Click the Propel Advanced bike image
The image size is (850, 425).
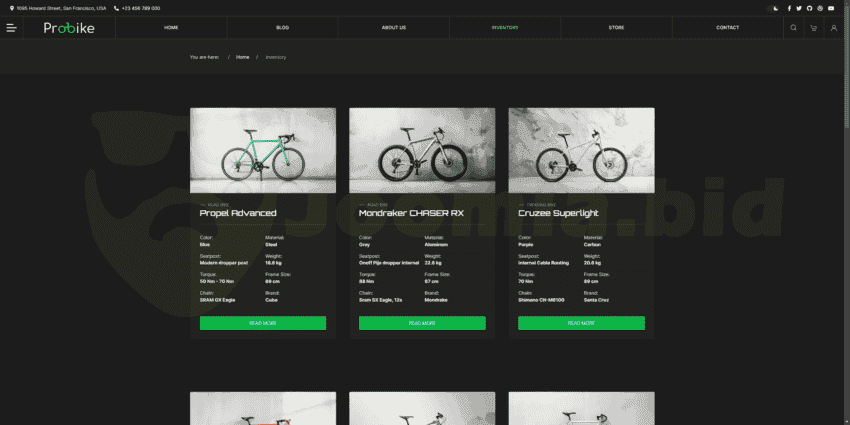(x=263, y=150)
